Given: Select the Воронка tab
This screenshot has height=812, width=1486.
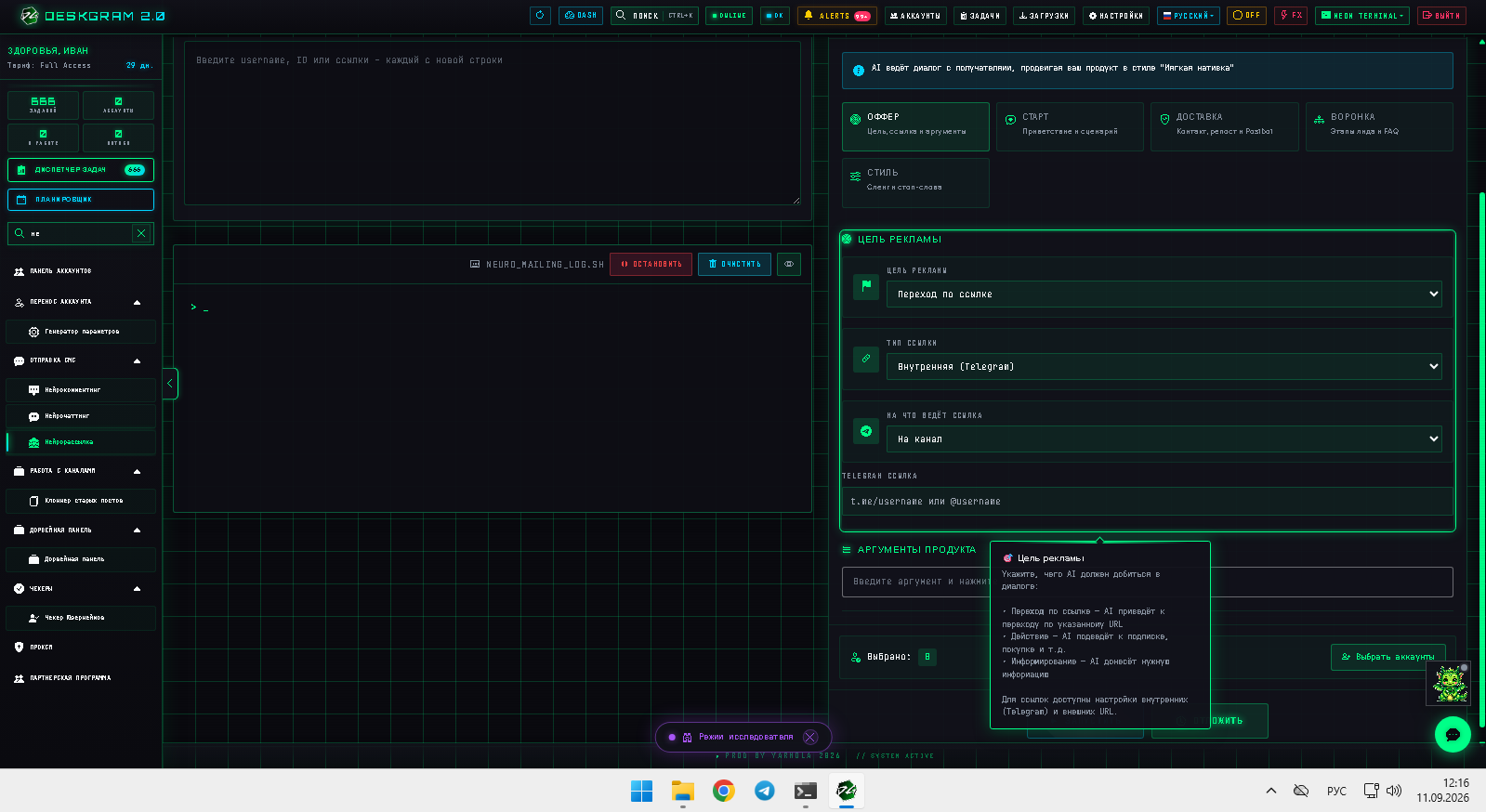Looking at the screenshot, I should (x=1379, y=126).
